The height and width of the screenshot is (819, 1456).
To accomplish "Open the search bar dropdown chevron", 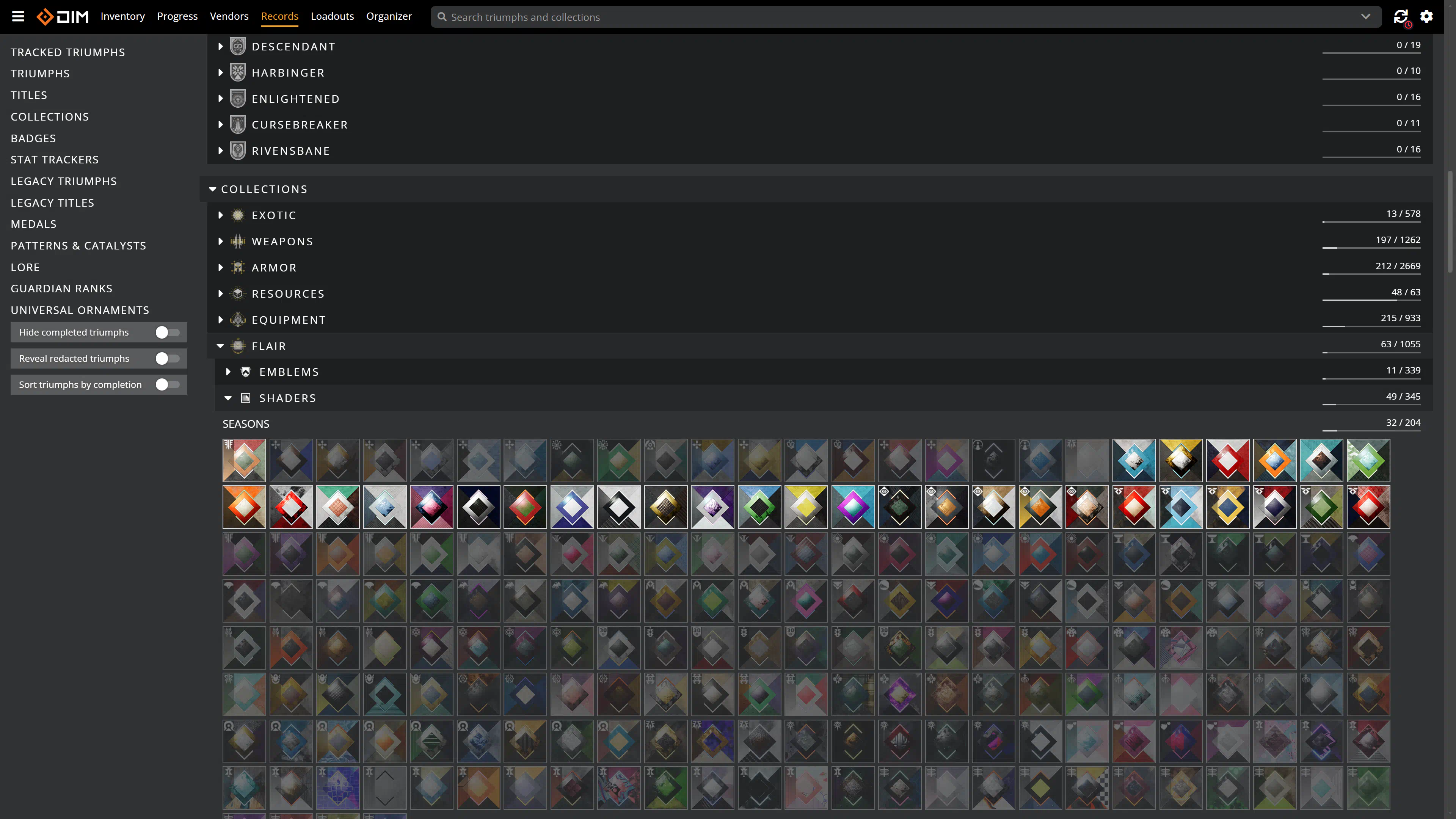I will [1365, 17].
